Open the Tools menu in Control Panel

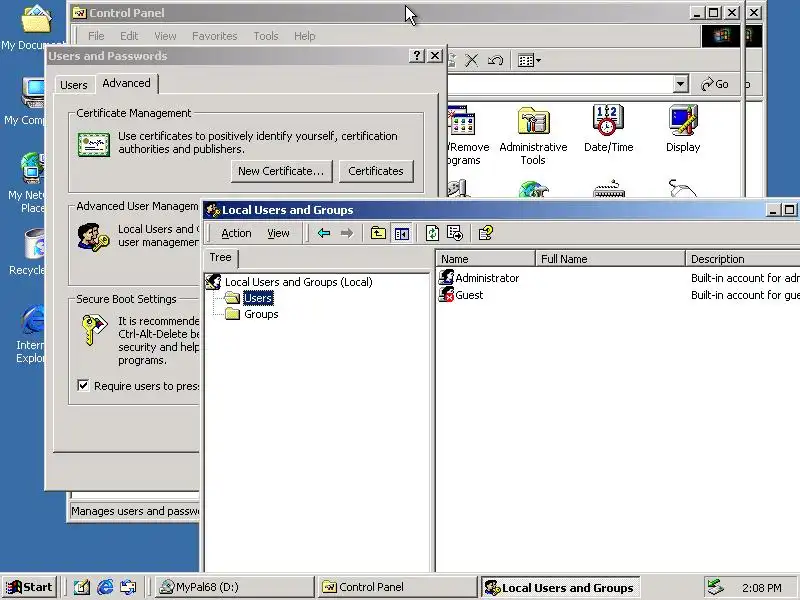[x=266, y=36]
